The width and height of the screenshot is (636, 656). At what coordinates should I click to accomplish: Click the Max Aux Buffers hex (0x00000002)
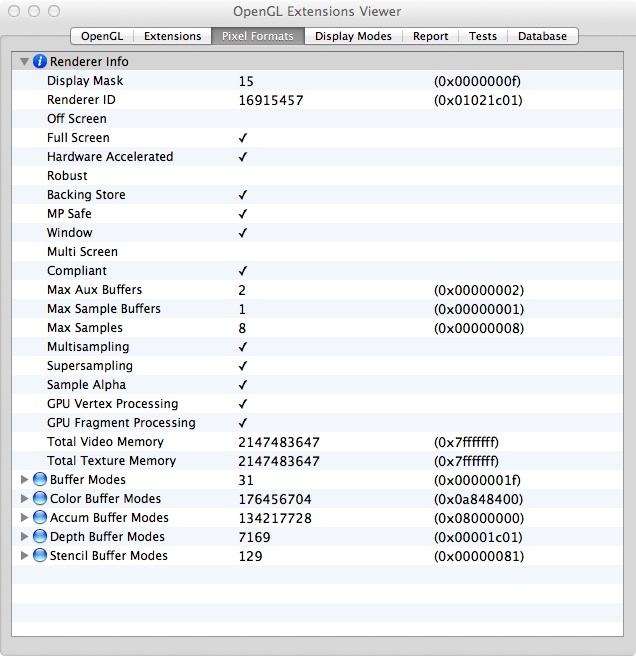coord(479,290)
